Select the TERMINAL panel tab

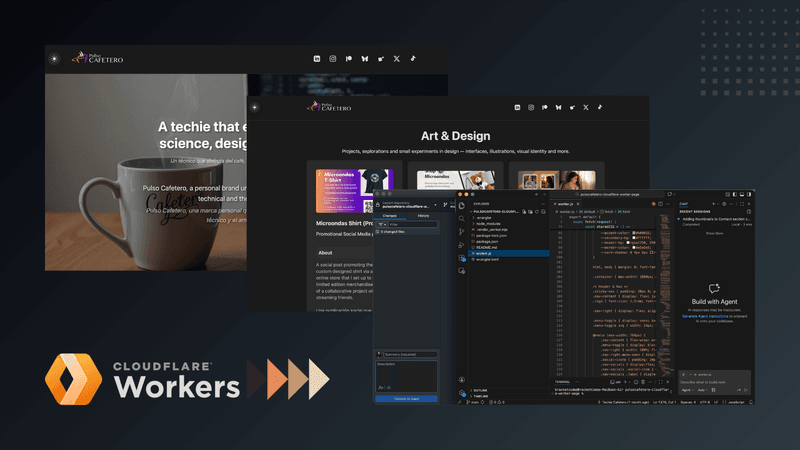pos(562,382)
